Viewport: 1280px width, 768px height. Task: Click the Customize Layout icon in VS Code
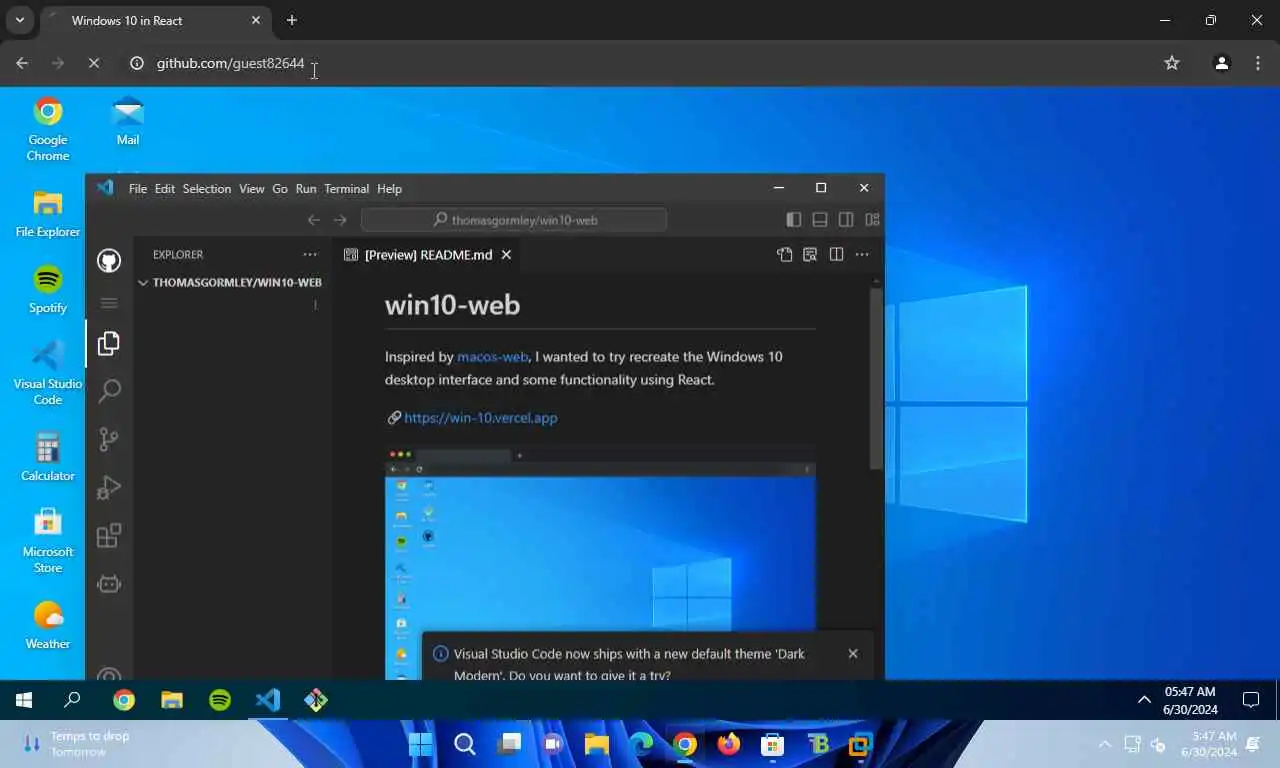(x=872, y=220)
